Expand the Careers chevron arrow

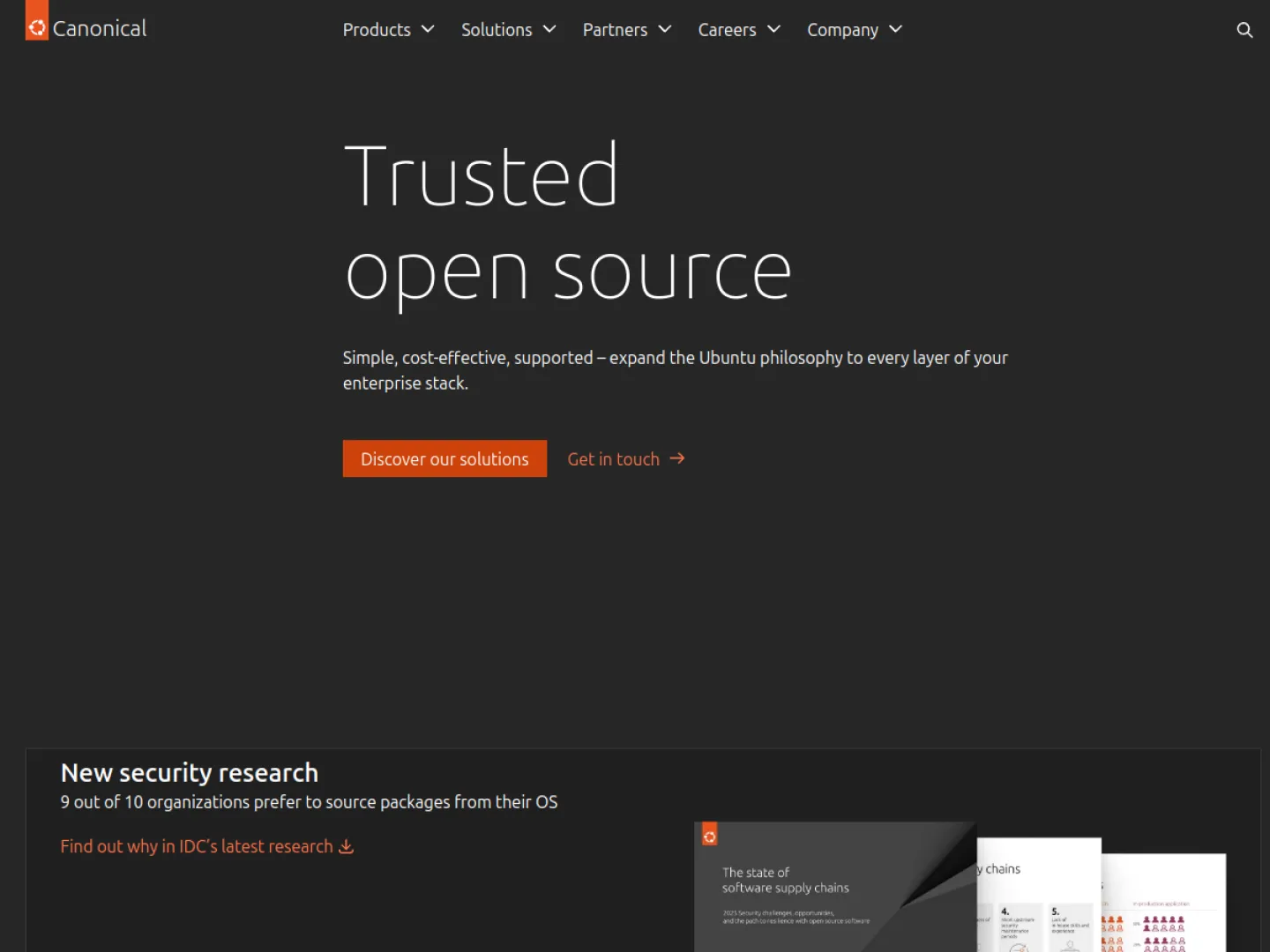774,29
